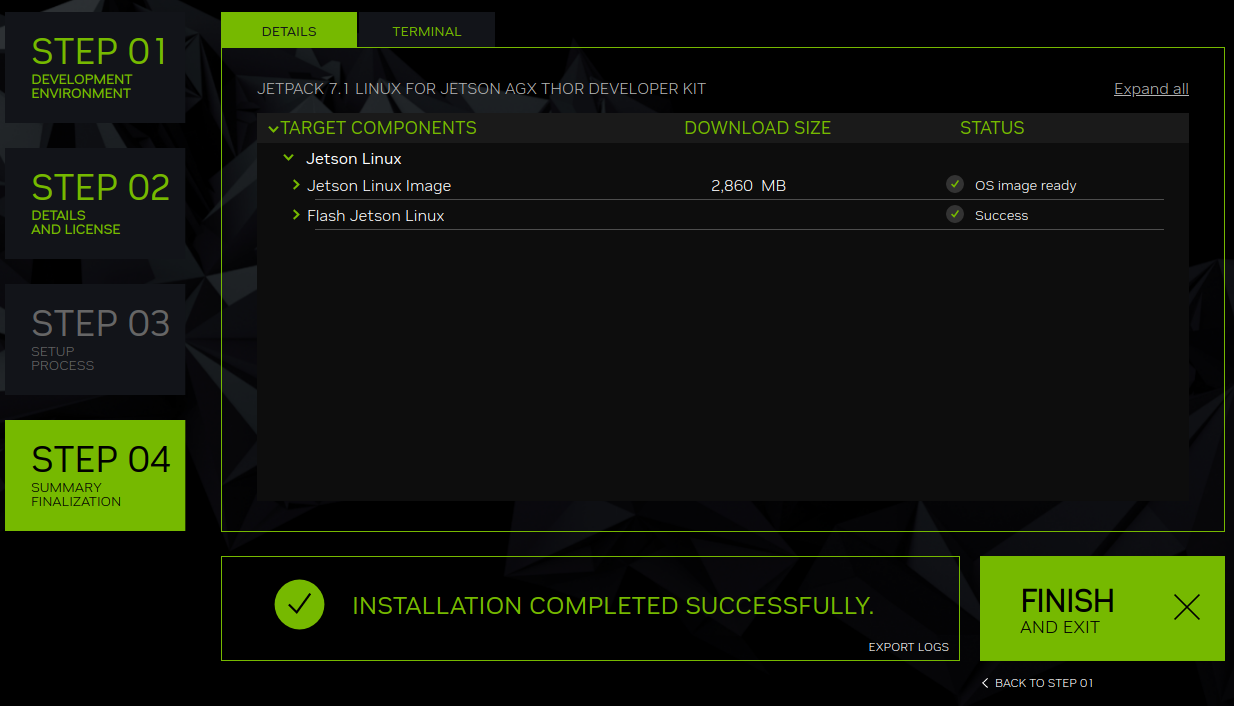Click the Success status checkmark icon
The height and width of the screenshot is (706, 1234).
point(955,214)
